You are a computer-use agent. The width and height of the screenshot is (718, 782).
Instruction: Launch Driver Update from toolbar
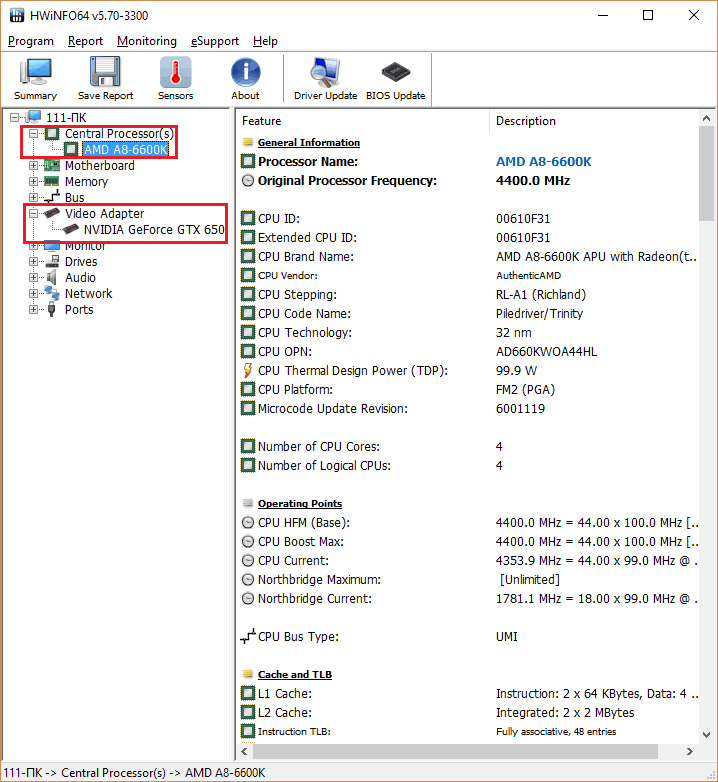(325, 79)
